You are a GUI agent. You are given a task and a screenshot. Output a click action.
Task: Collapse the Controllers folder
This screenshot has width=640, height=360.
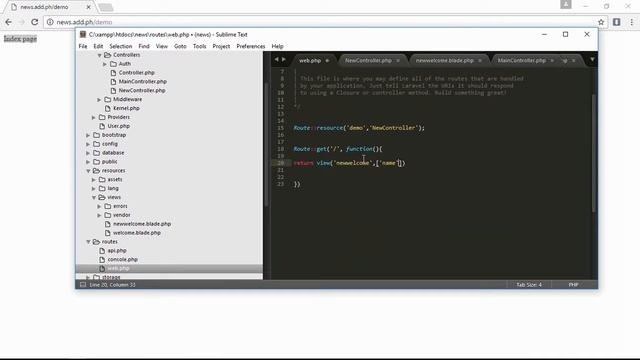tap(99, 55)
